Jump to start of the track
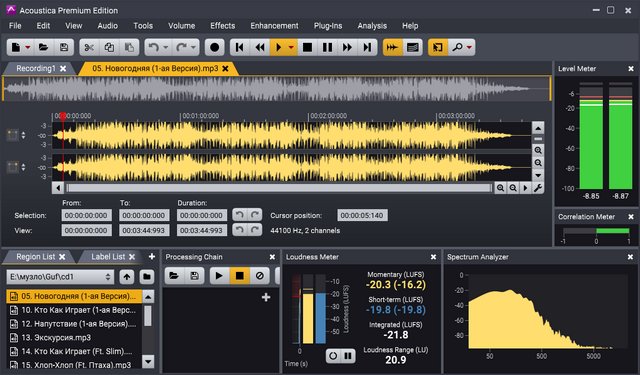The height and width of the screenshot is (375, 640). point(240,47)
